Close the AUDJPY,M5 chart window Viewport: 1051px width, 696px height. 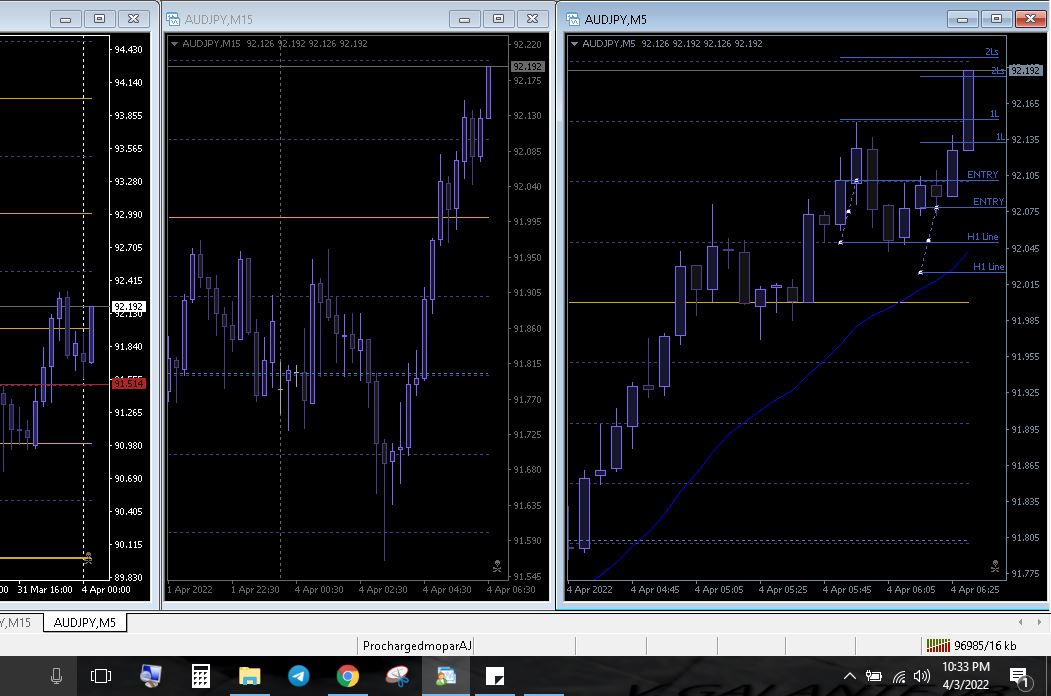[x=1030, y=19]
